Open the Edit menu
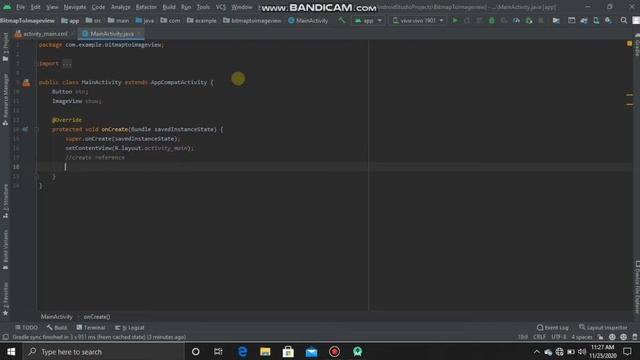 (36, 7)
